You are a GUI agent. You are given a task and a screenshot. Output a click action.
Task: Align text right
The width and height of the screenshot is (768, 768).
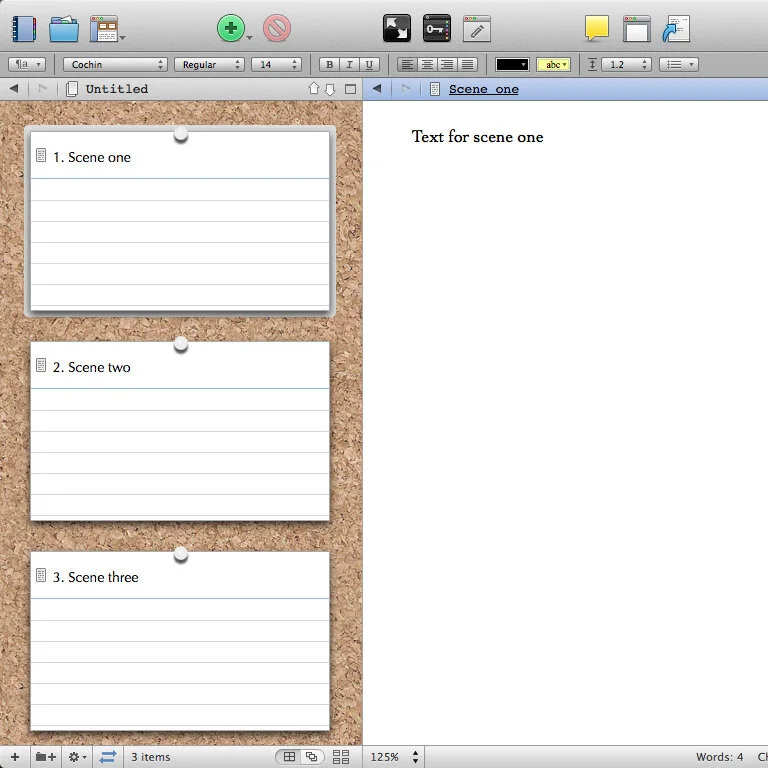(x=447, y=64)
